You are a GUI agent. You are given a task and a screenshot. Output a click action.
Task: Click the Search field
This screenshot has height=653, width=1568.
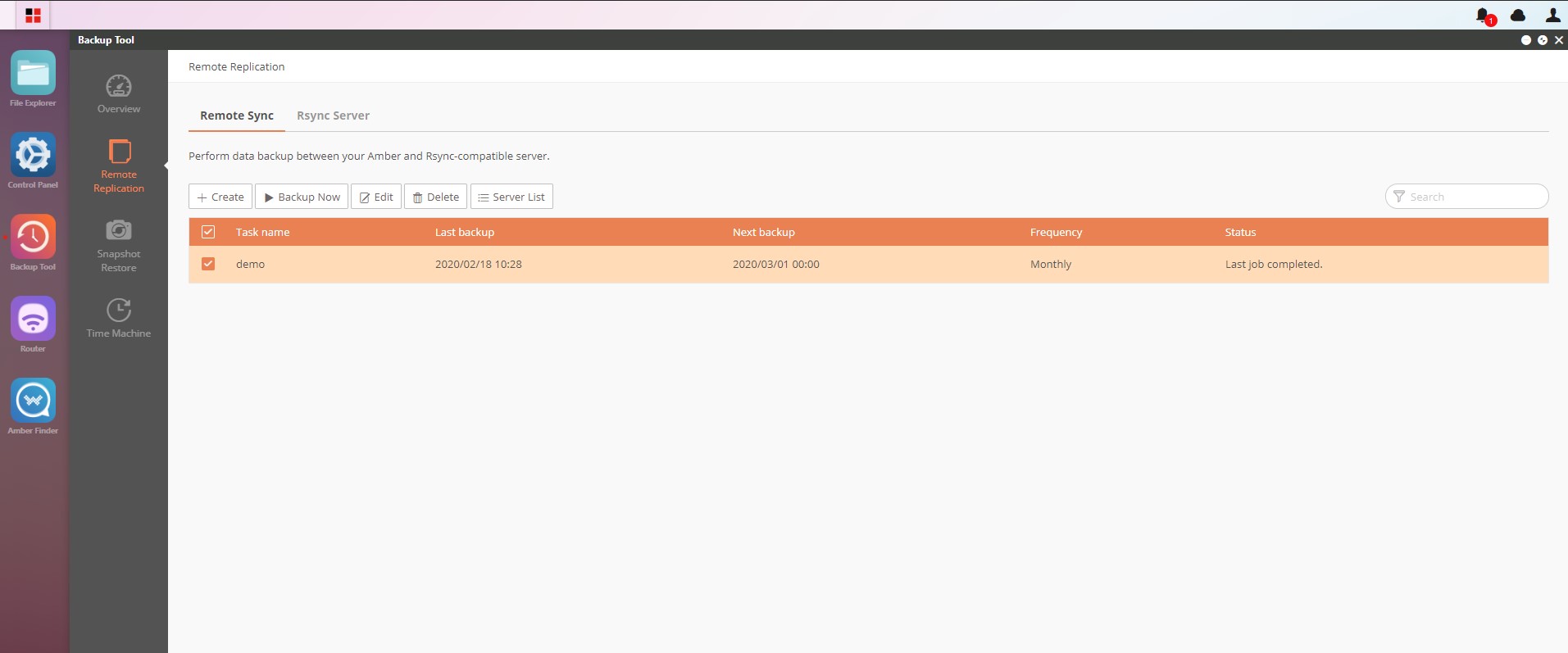(x=1467, y=197)
